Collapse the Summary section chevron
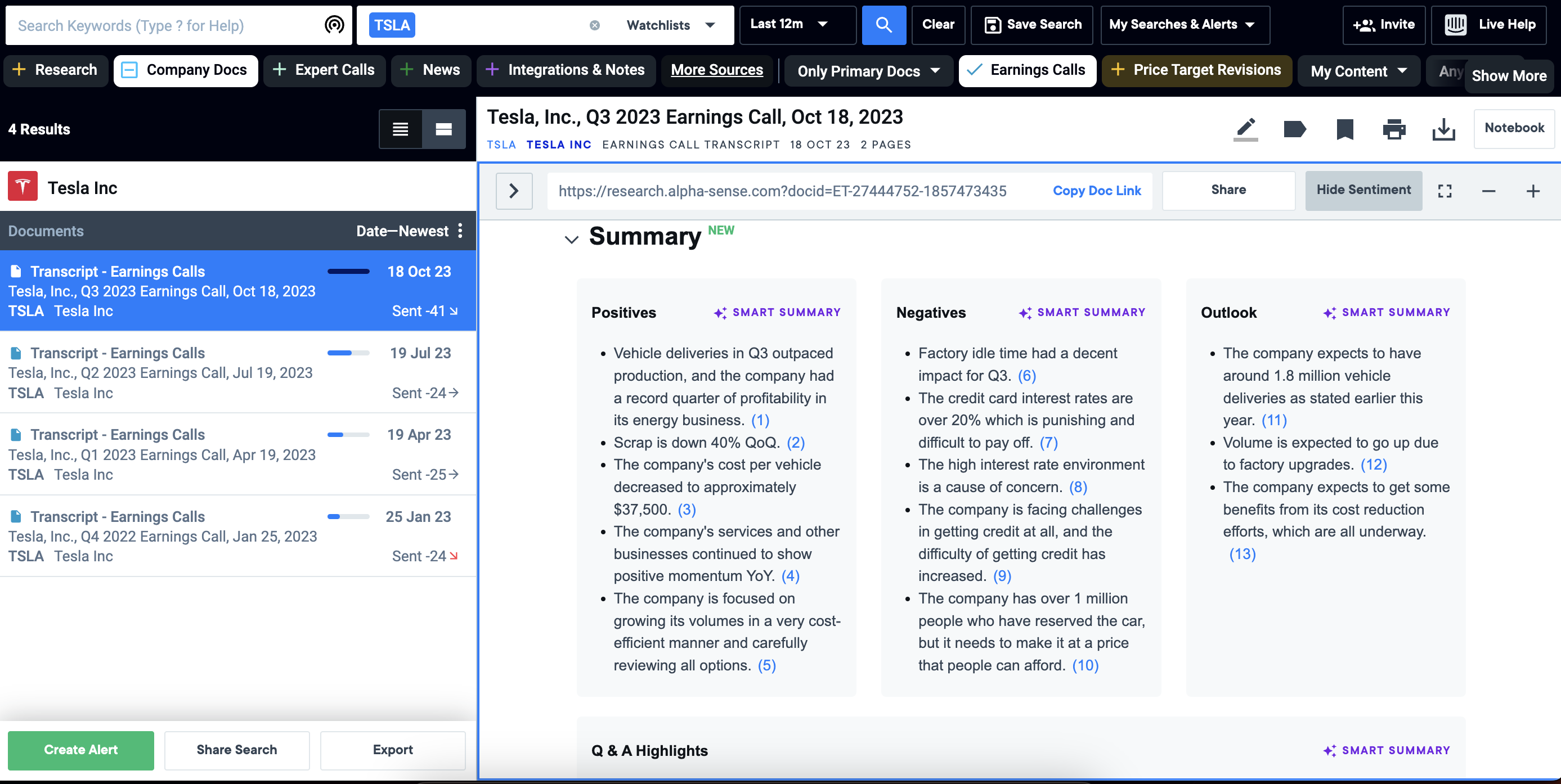This screenshot has height=784, width=1561. [571, 239]
